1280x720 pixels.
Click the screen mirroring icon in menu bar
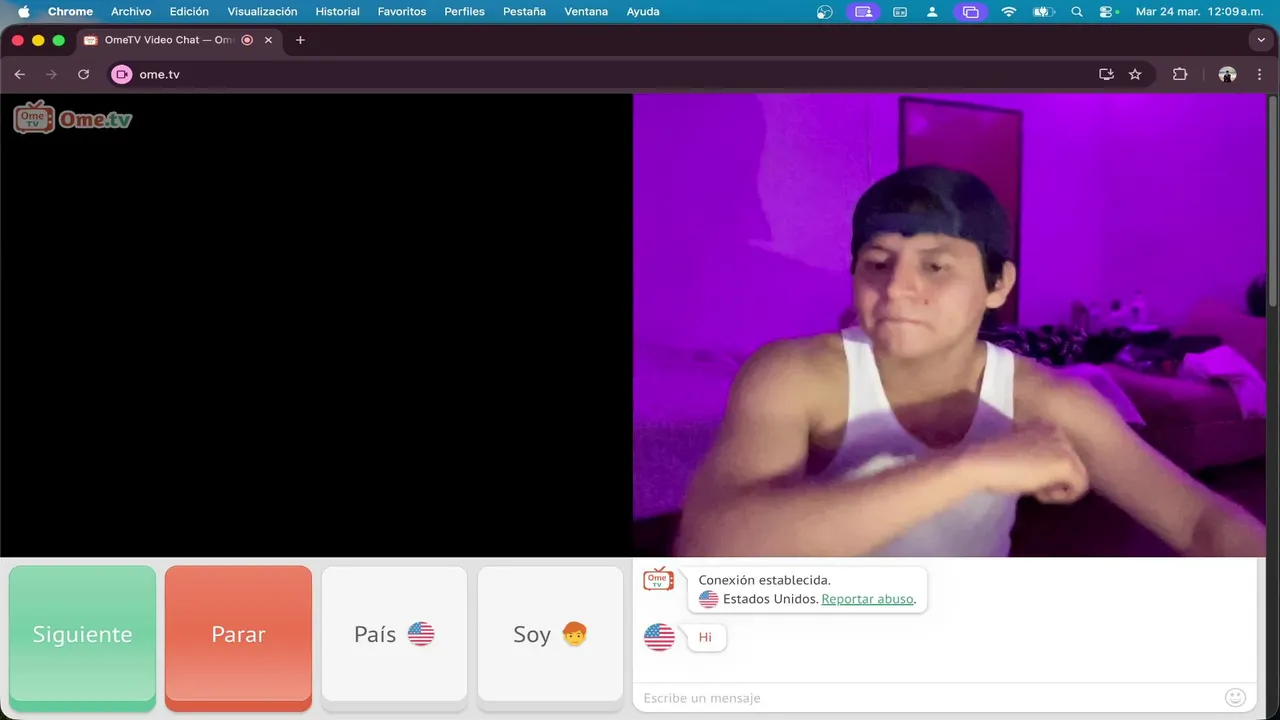pyautogui.click(x=969, y=12)
